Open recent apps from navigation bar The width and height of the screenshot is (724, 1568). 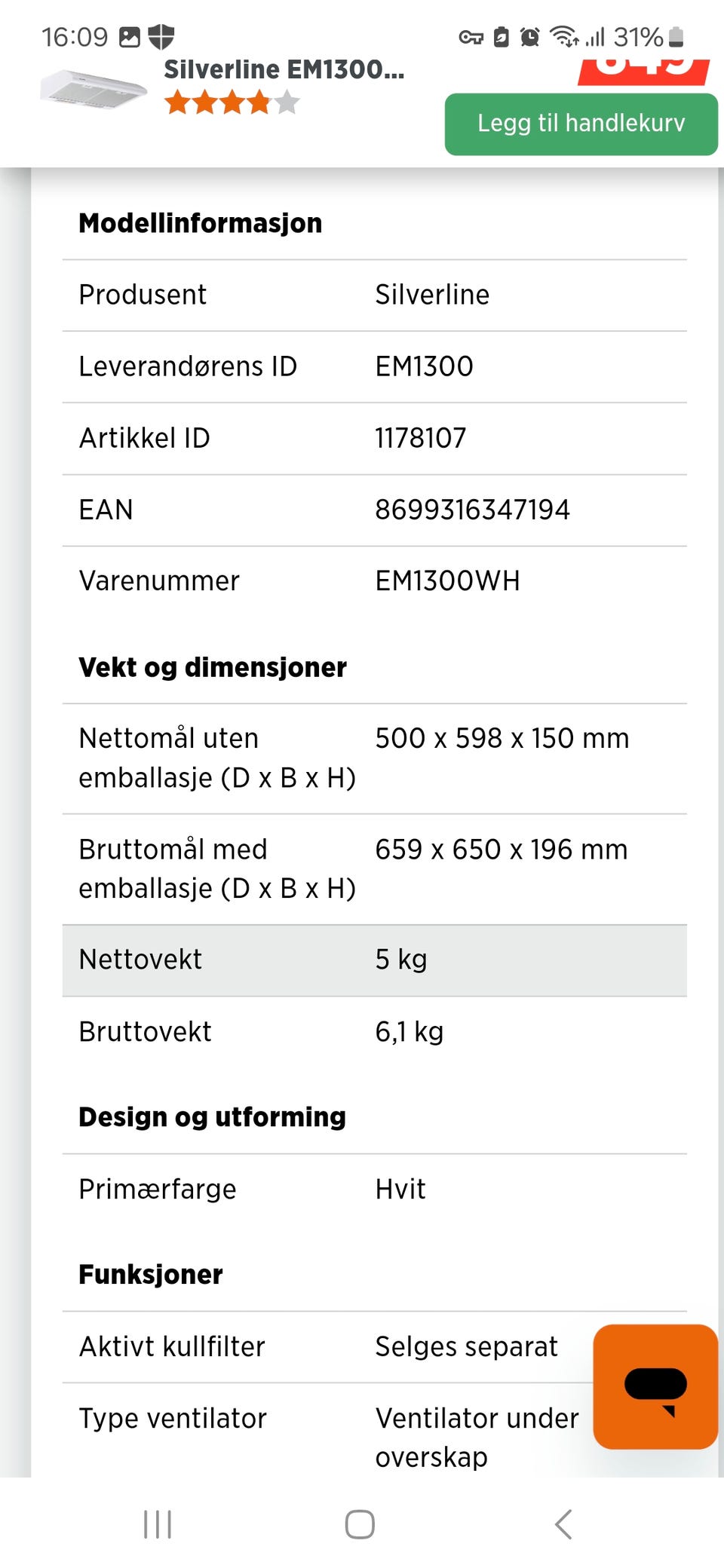[x=158, y=1524]
